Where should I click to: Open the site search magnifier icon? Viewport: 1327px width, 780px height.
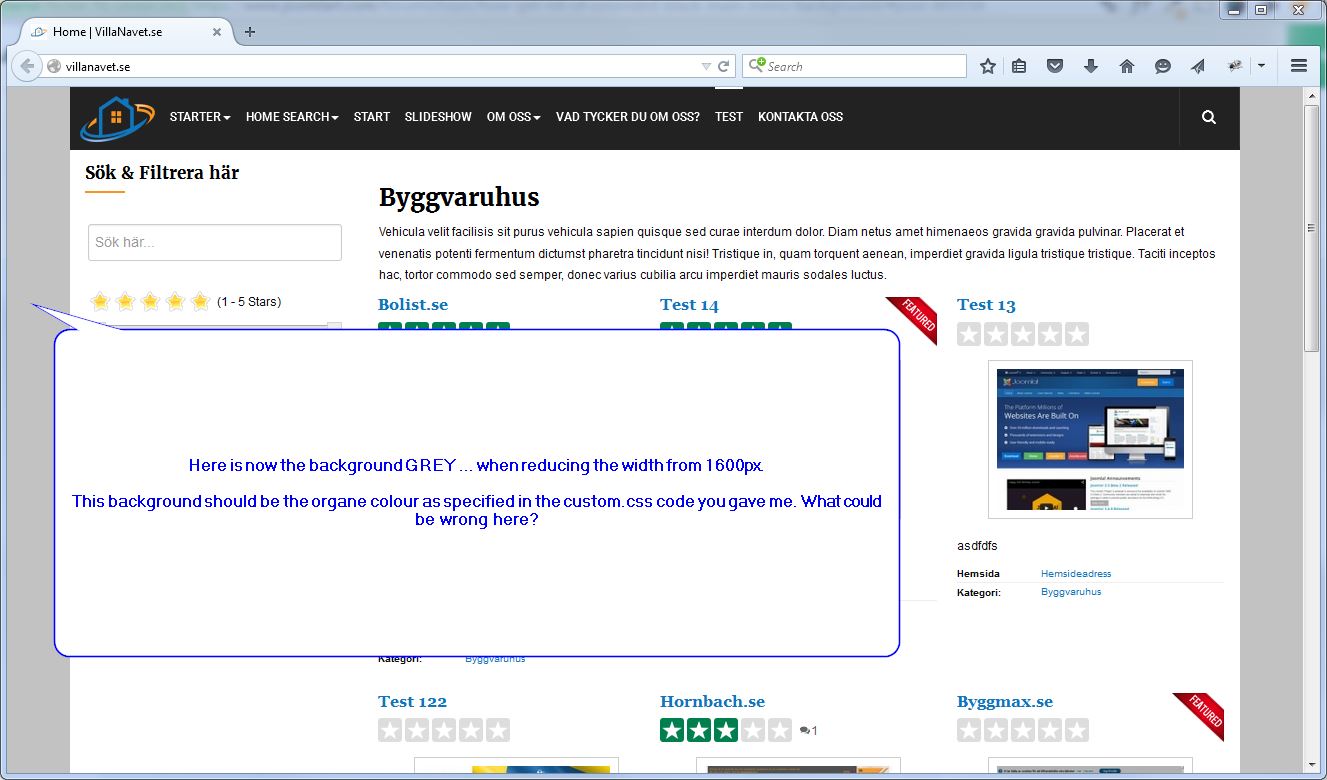pyautogui.click(x=1209, y=117)
